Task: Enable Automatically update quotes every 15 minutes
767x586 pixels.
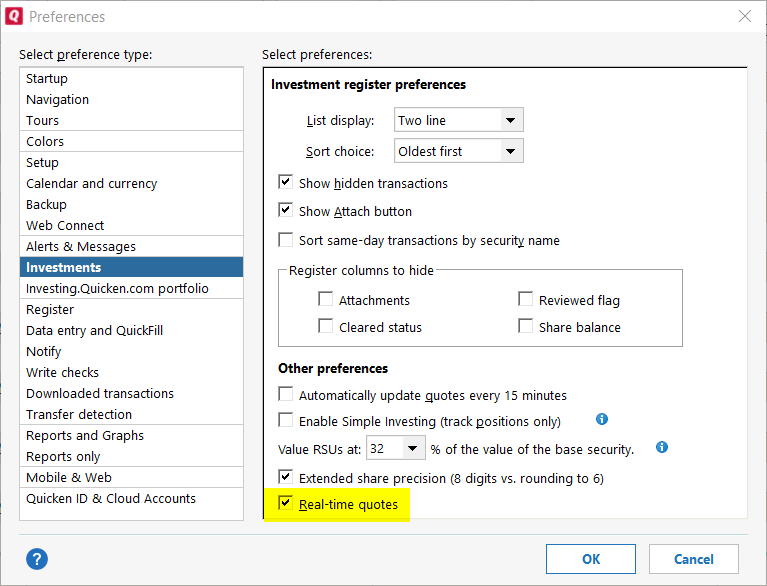Action: (x=286, y=394)
